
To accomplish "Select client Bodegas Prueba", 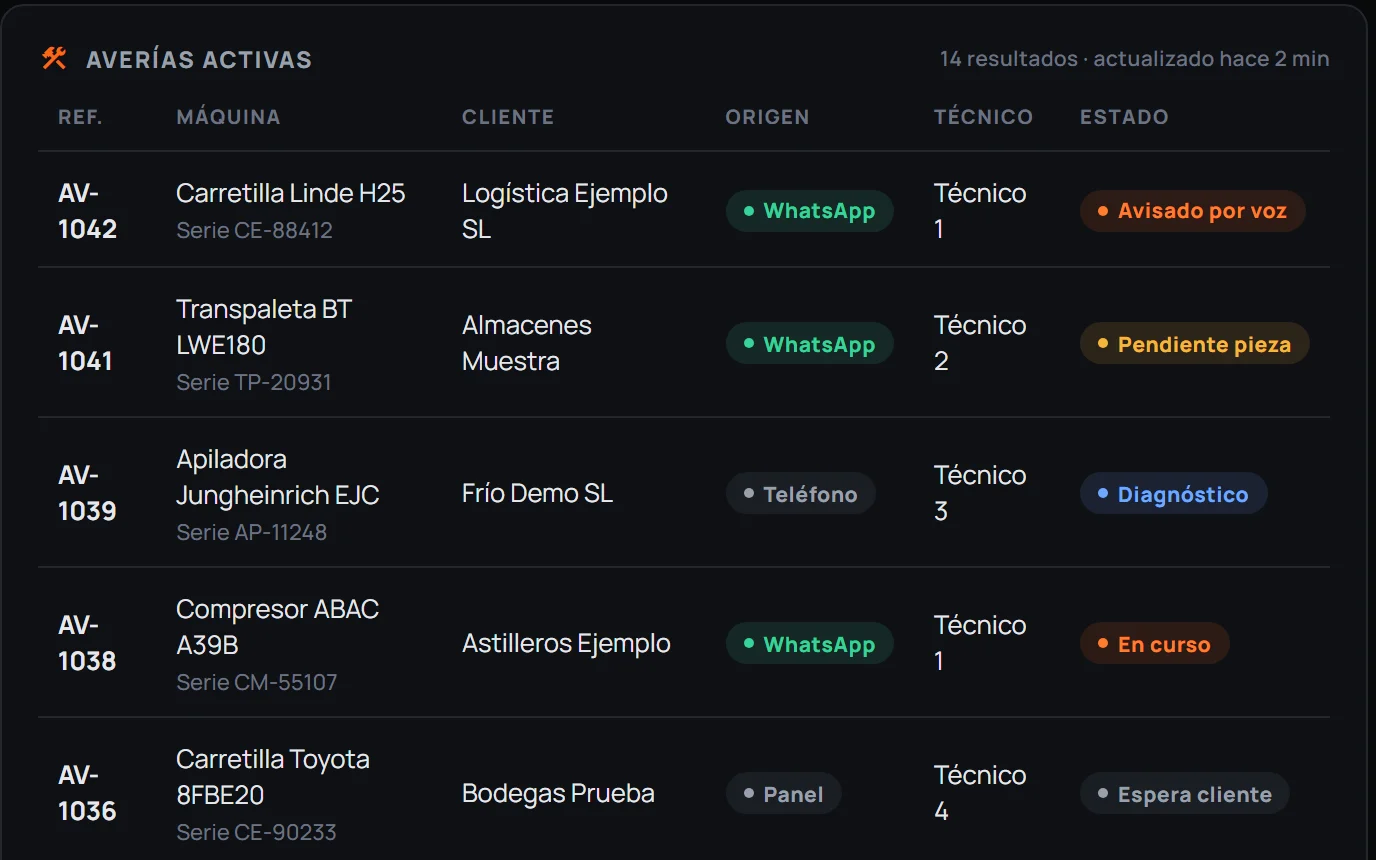I will click(x=558, y=793).
